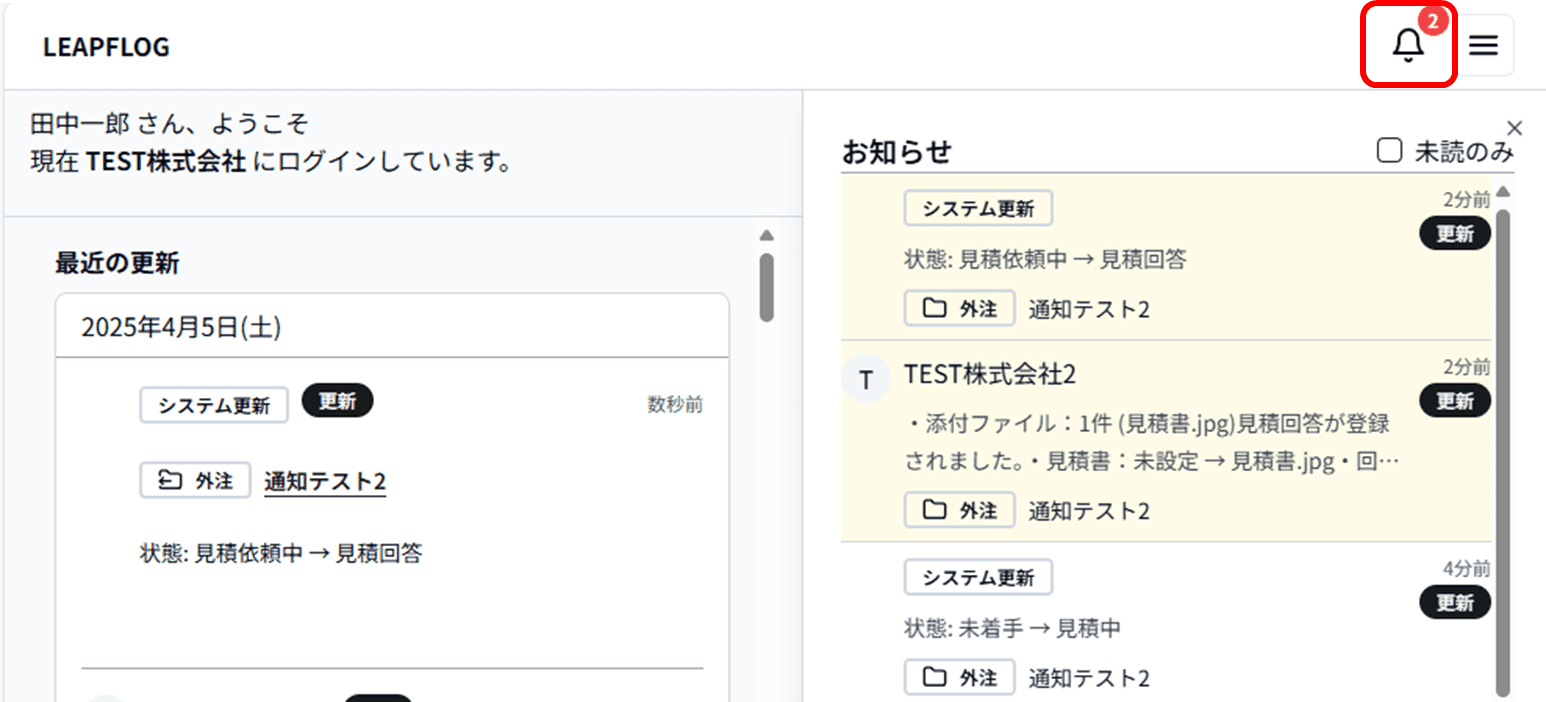Click the LEAPFLOG logo
Image resolution: width=1546 pixels, height=702 pixels.
click(105, 46)
